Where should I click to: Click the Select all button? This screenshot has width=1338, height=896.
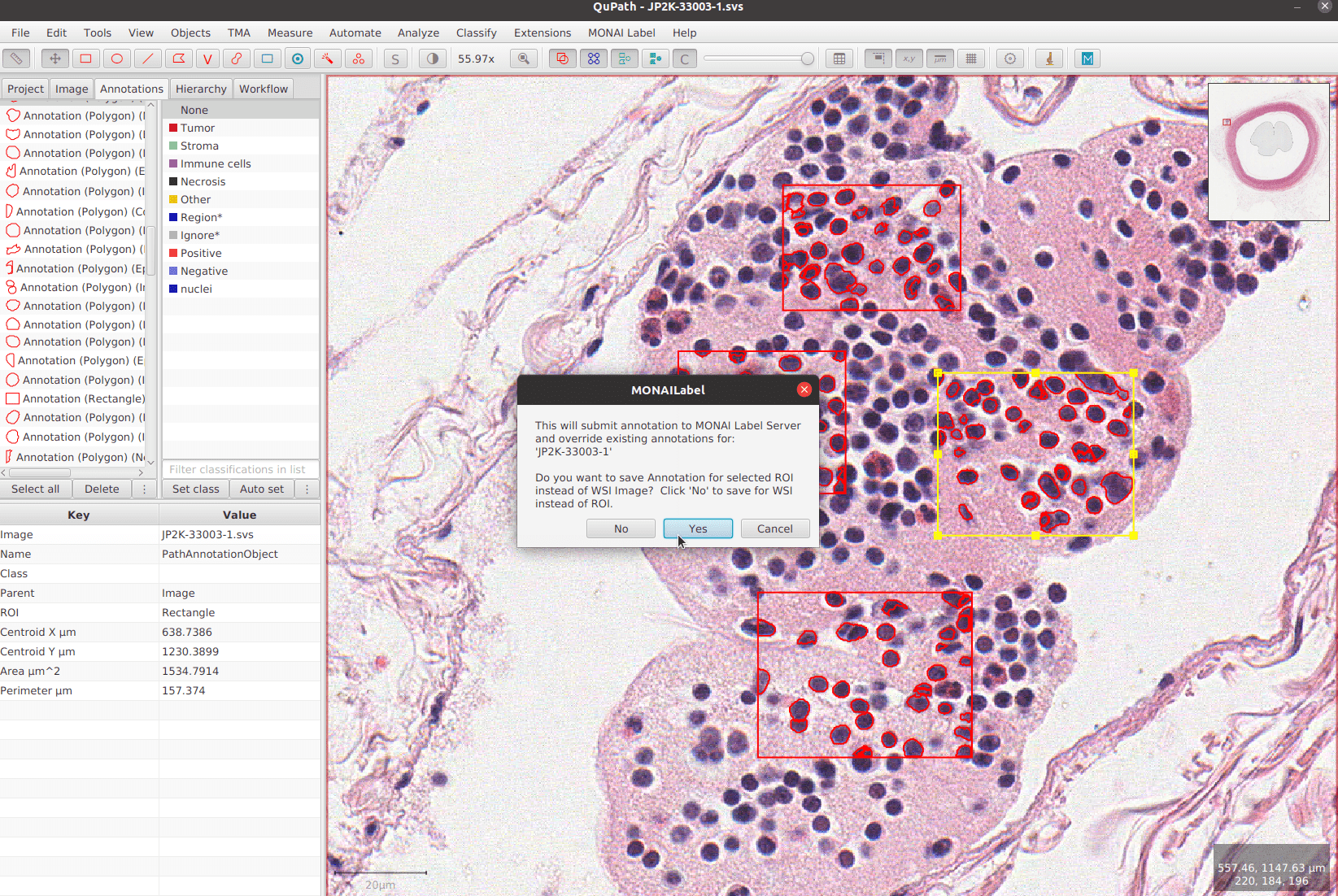point(36,489)
